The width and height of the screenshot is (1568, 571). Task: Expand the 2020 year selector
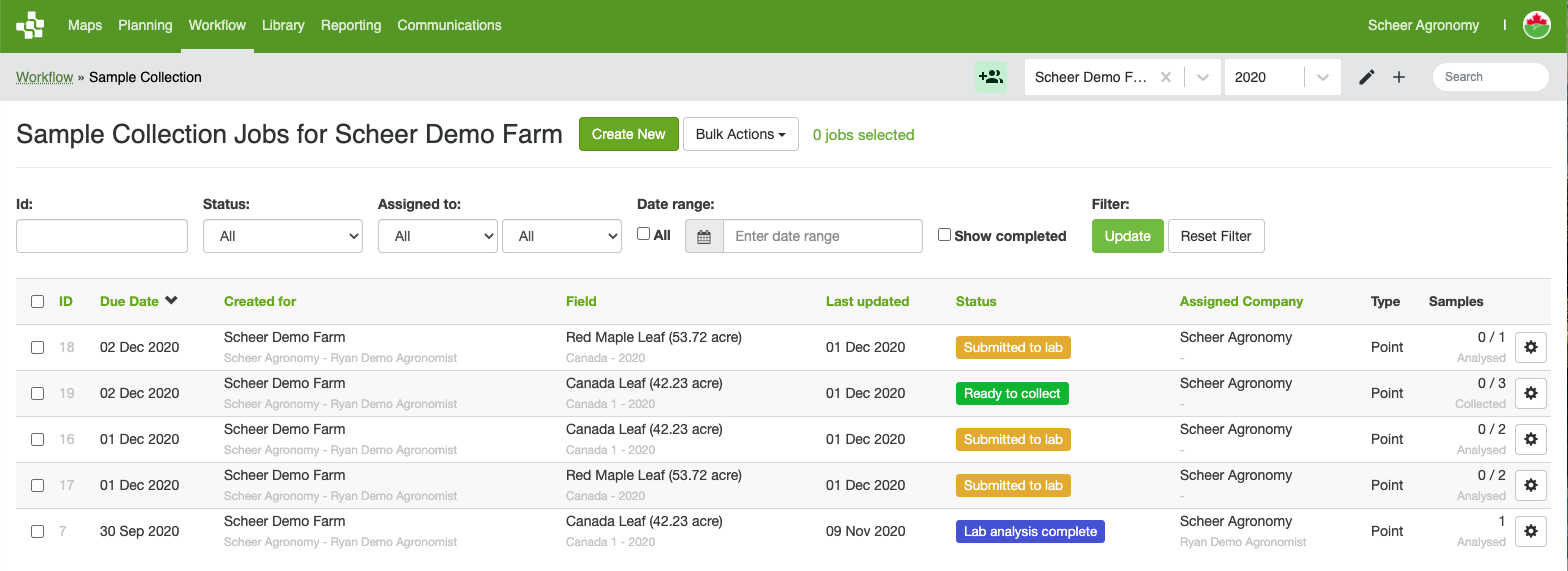point(1323,77)
